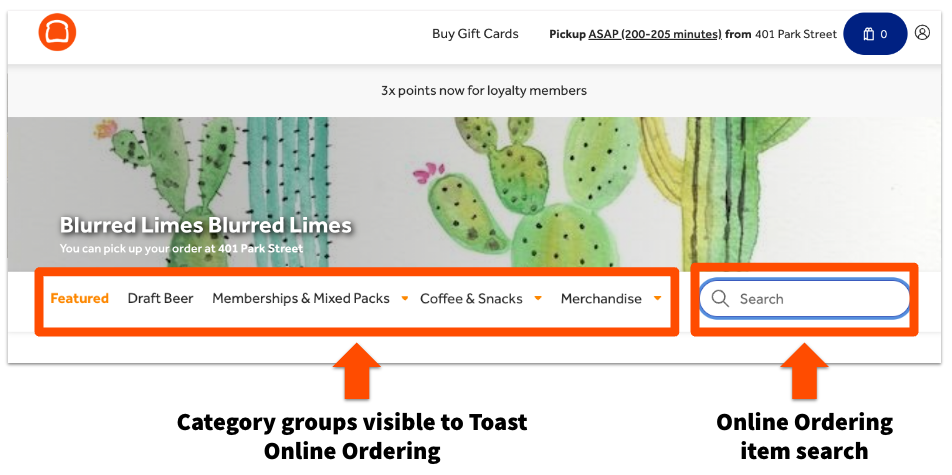Image resolution: width=952 pixels, height=475 pixels.
Task: Open the account profile icon
Action: click(x=922, y=33)
